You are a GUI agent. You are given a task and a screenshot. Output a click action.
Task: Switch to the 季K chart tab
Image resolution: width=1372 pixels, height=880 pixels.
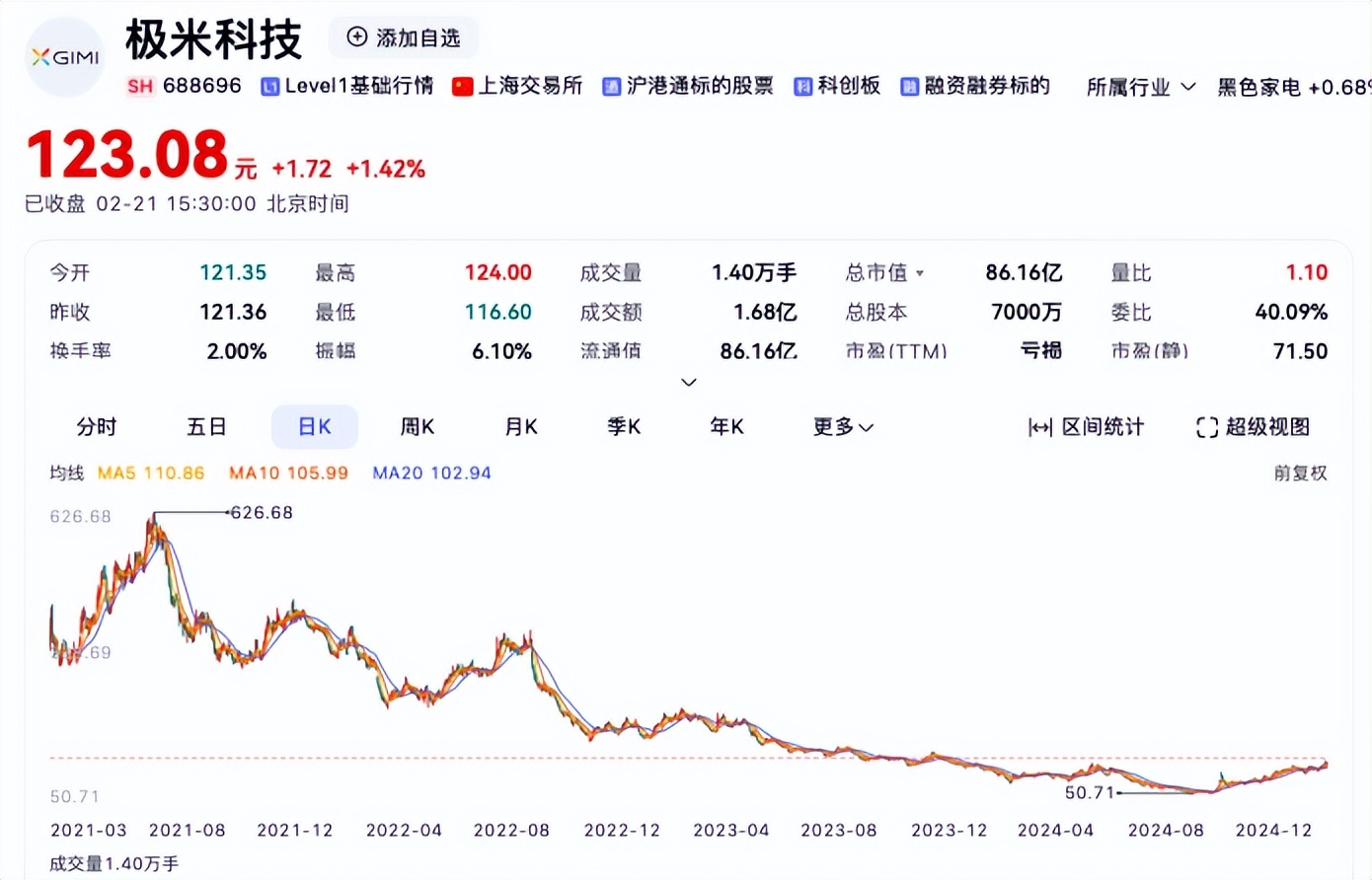(624, 427)
